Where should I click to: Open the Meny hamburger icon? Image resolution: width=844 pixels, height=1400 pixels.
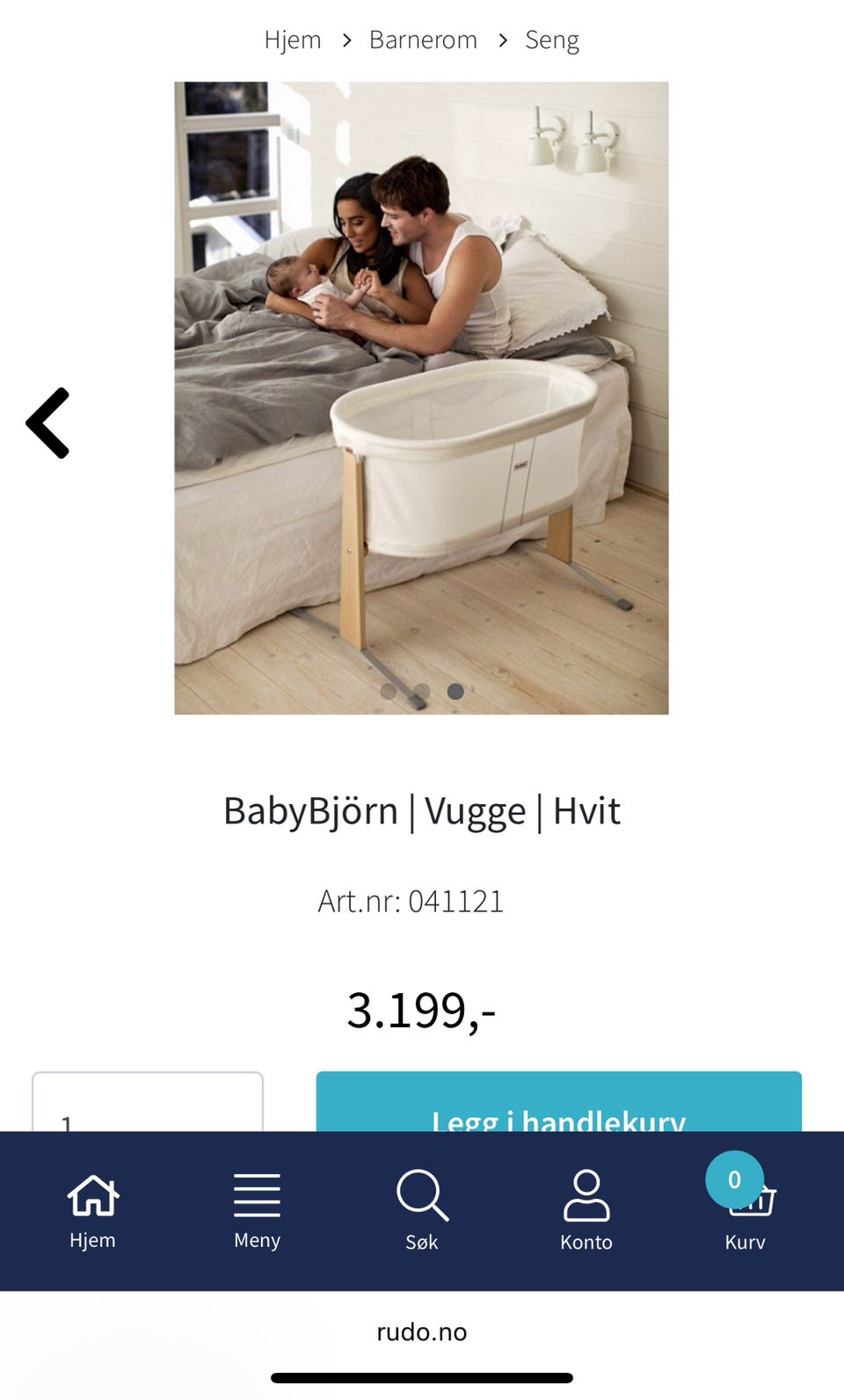[x=257, y=1195]
